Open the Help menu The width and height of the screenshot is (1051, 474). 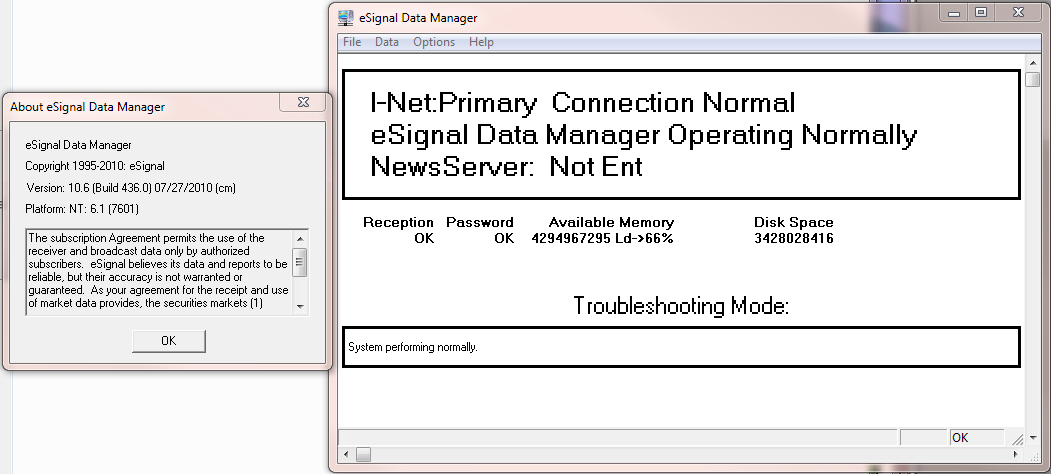pos(481,42)
